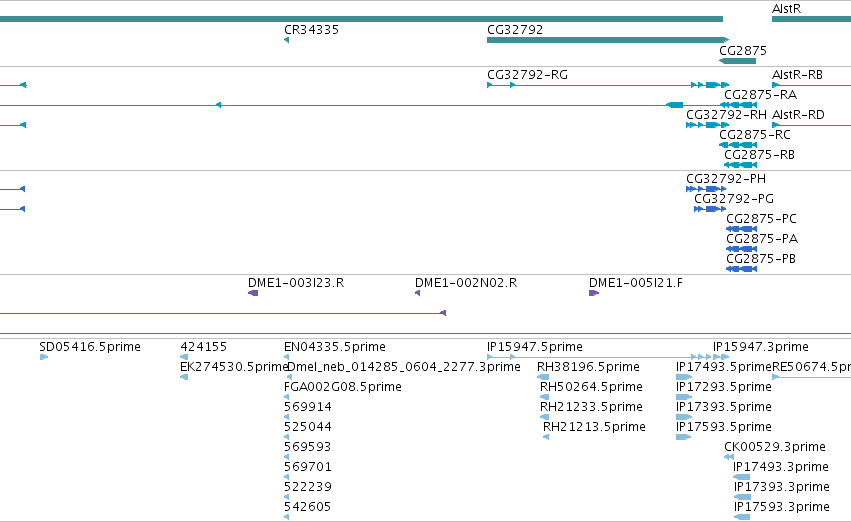This screenshot has width=851, height=522.
Task: Select EST RH21233.5prime
Action: click(591, 407)
